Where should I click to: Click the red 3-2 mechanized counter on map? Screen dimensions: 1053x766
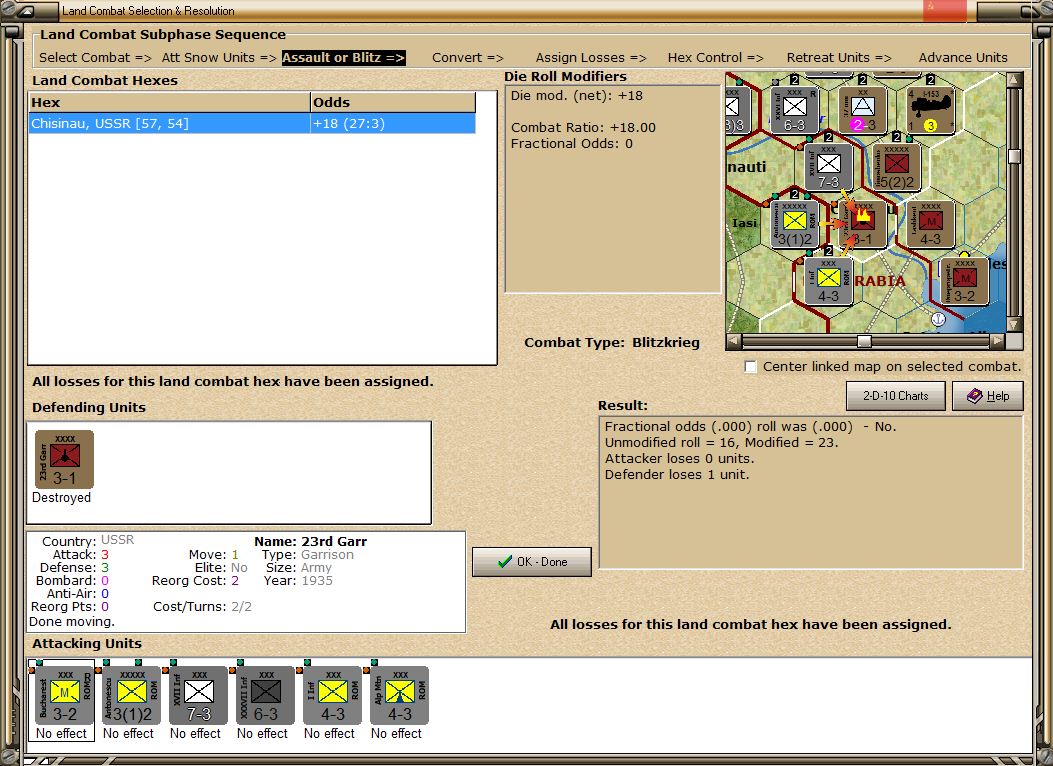(x=964, y=281)
